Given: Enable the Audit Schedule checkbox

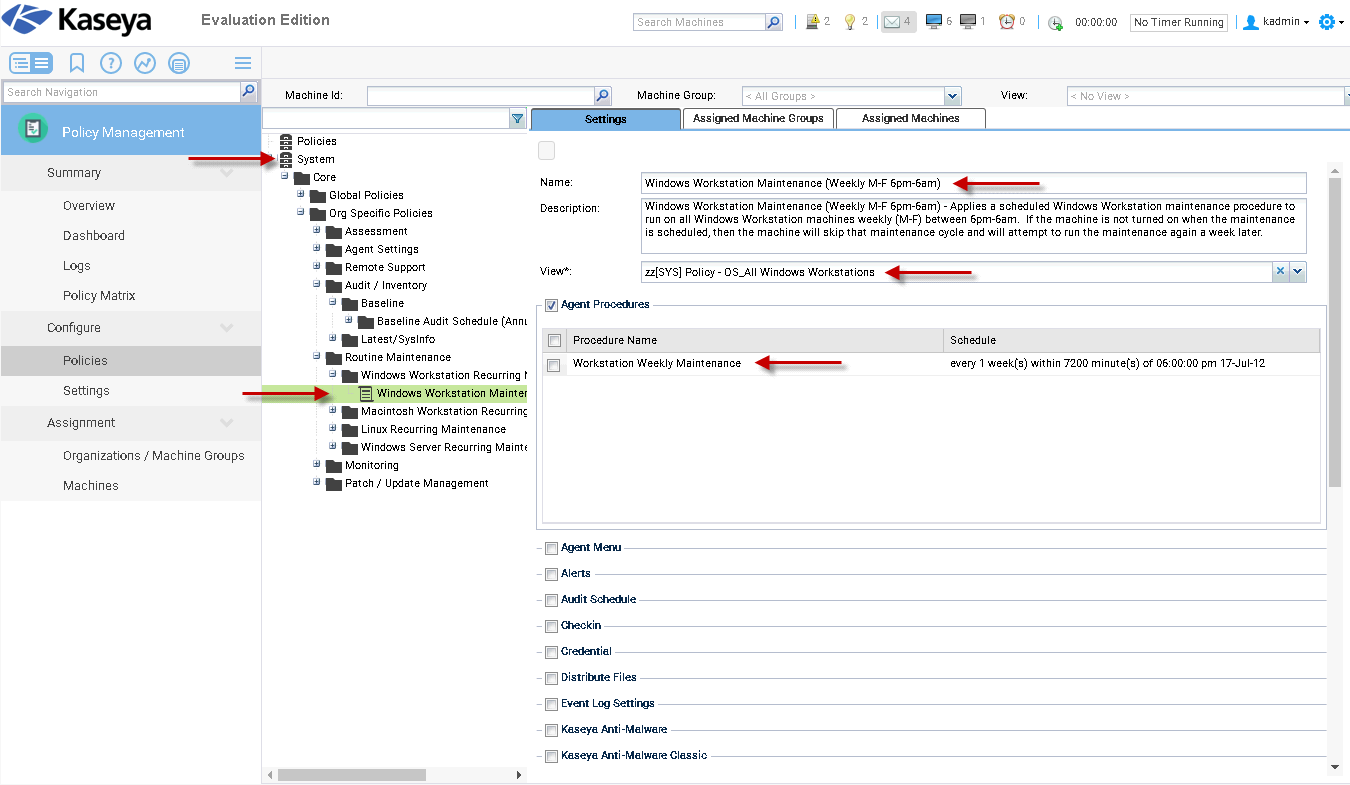Looking at the screenshot, I should [551, 600].
